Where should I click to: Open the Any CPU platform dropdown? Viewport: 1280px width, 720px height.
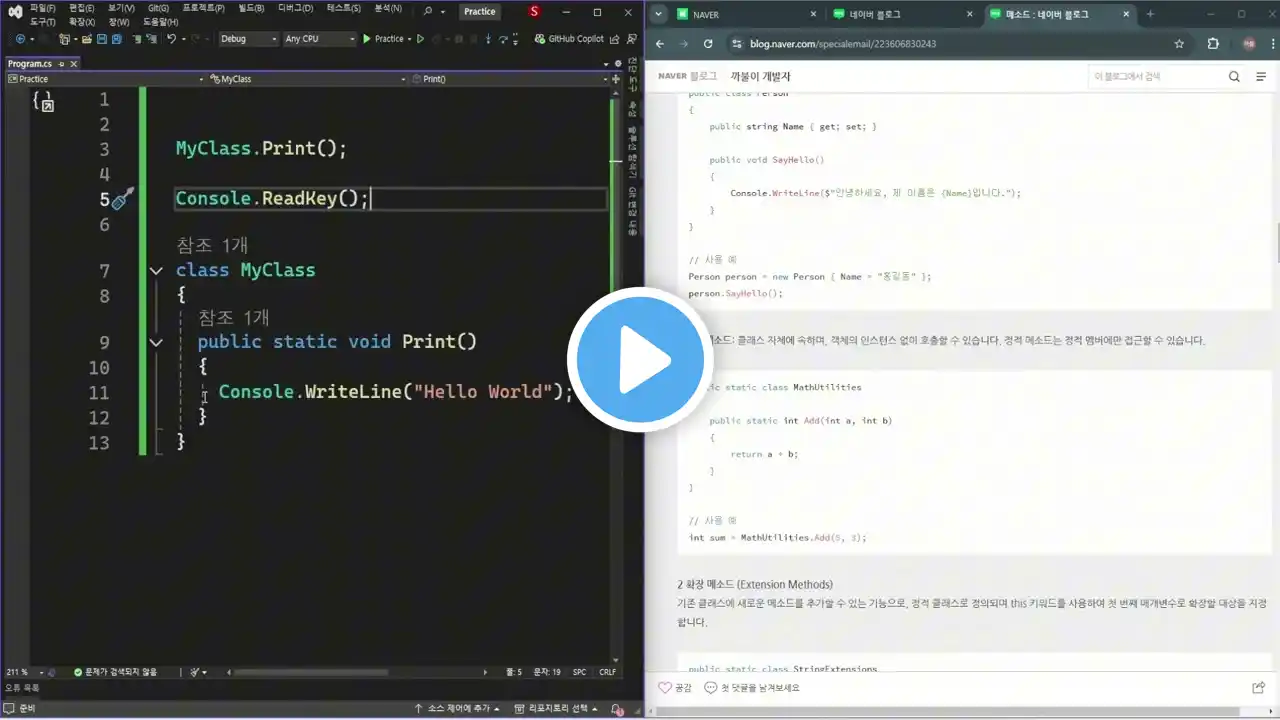pyautogui.click(x=319, y=39)
